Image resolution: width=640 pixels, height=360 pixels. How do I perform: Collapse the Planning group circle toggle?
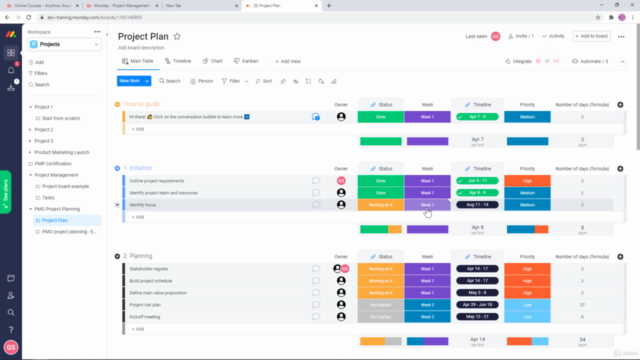click(117, 256)
